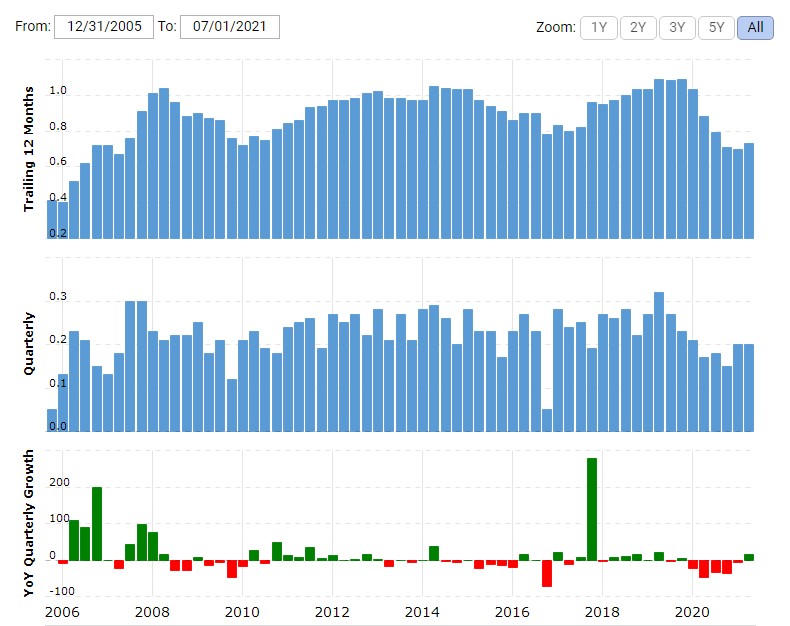Image resolution: width=790 pixels, height=626 pixels.
Task: Click the 200 tick label on YoY chart
Action: pos(59,482)
